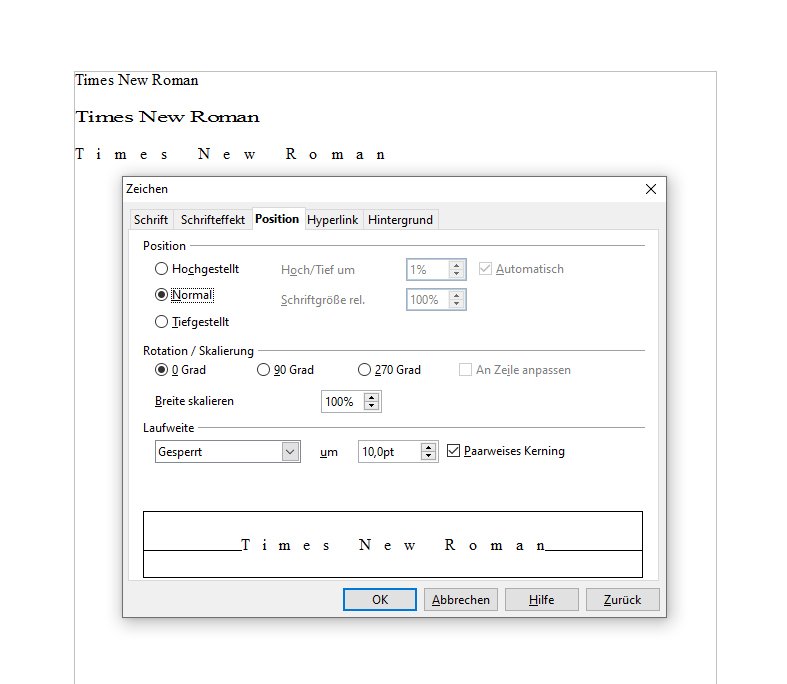787x684 pixels.
Task: Open the Hyperlink tab
Action: coord(332,220)
